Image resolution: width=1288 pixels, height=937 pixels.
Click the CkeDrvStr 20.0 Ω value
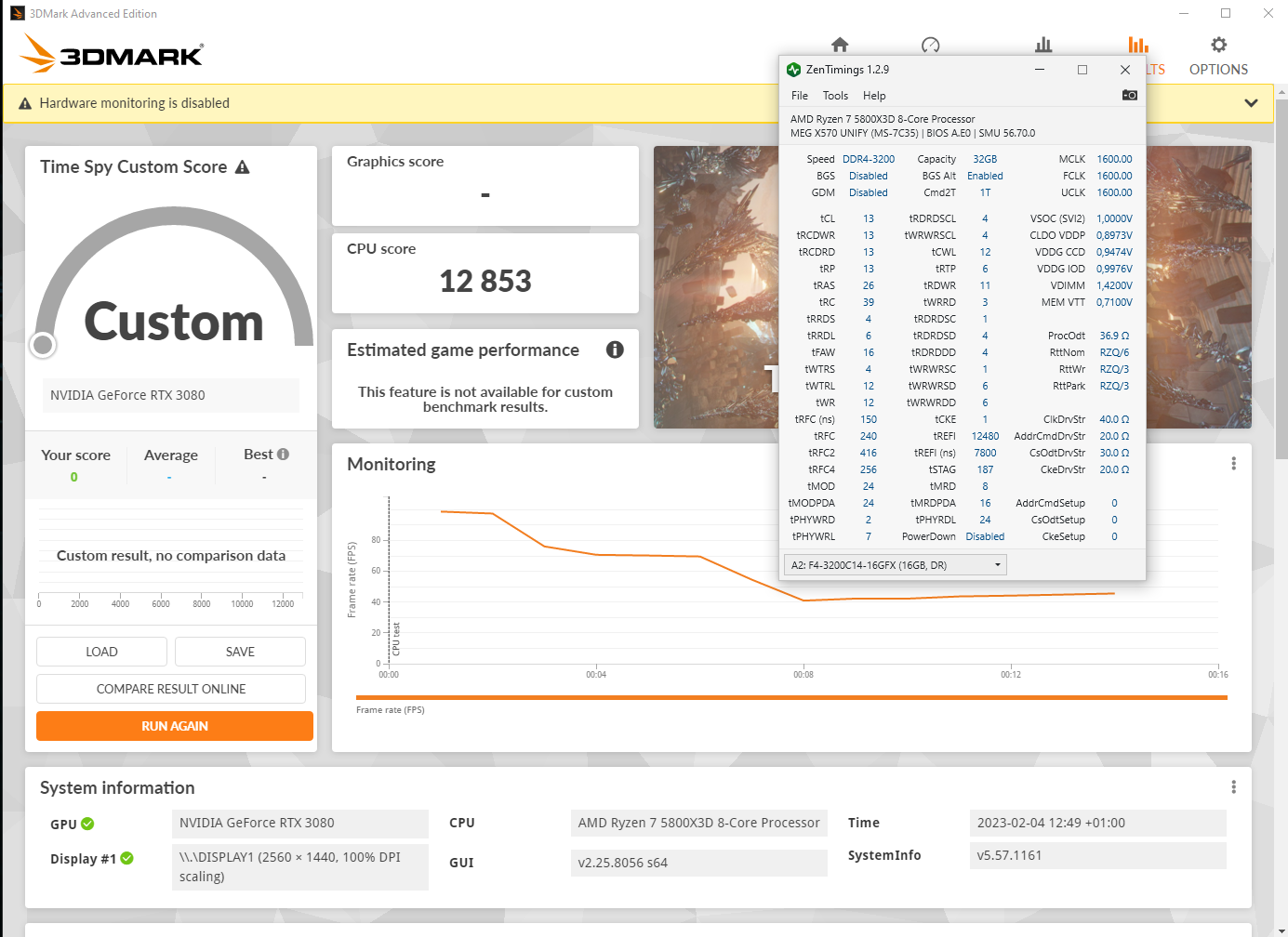coord(1114,469)
